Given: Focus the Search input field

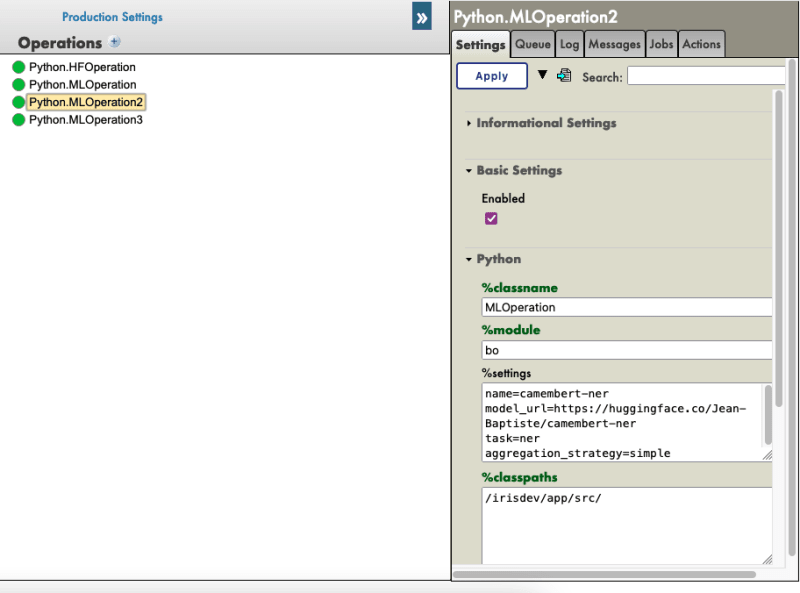Looking at the screenshot, I should 706,76.
